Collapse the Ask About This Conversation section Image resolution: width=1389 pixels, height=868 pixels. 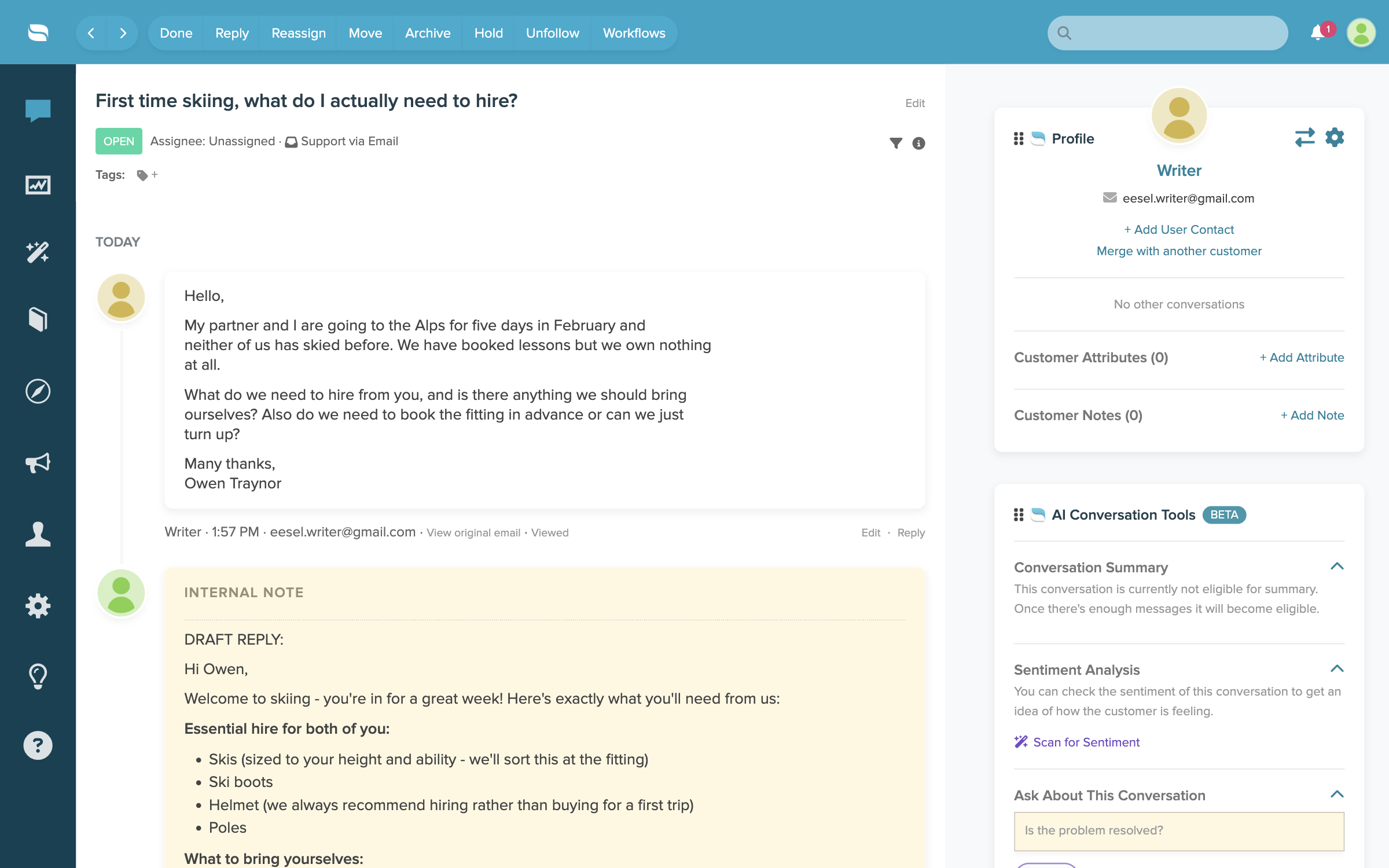pos(1337,795)
